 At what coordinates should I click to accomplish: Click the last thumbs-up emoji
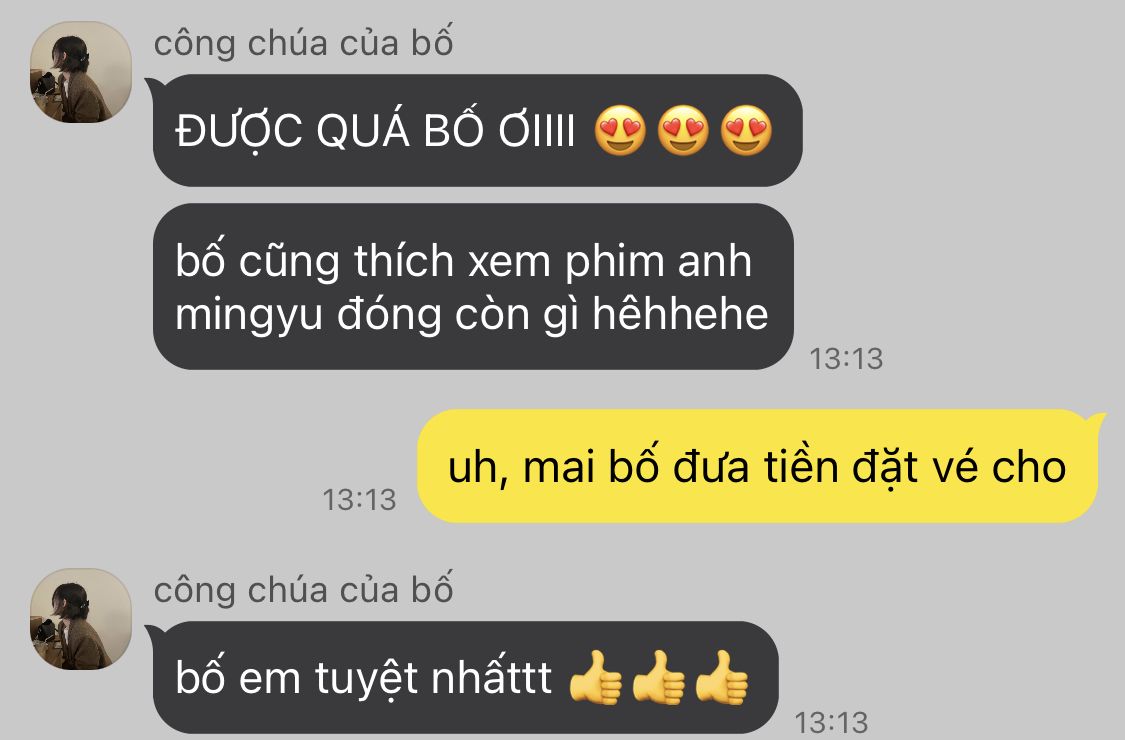(722, 678)
